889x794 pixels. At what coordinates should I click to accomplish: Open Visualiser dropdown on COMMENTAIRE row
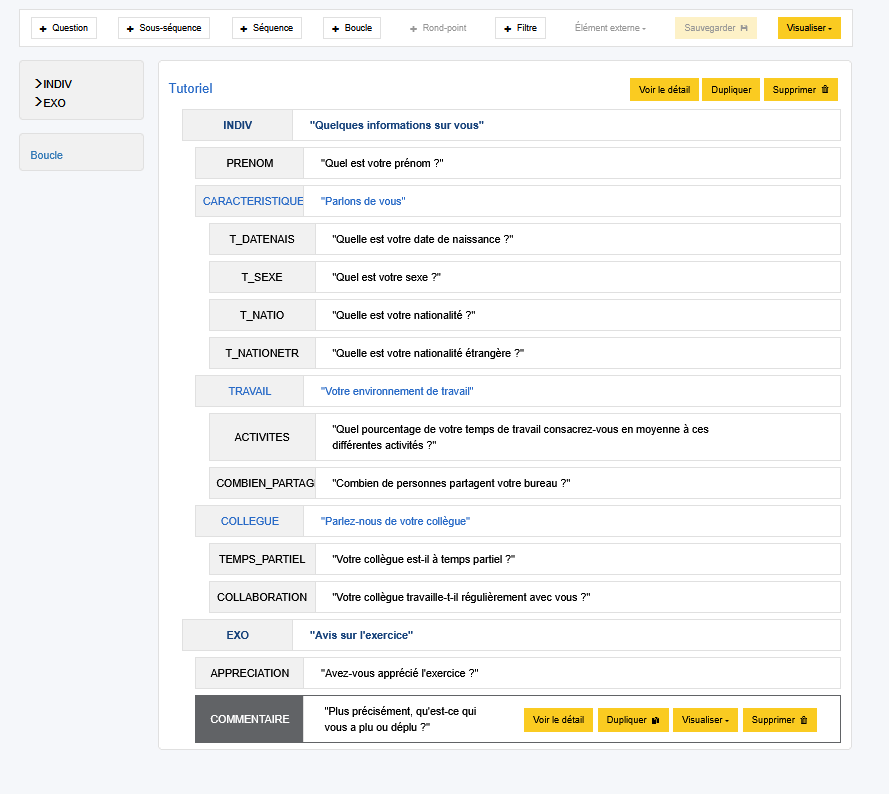705,720
